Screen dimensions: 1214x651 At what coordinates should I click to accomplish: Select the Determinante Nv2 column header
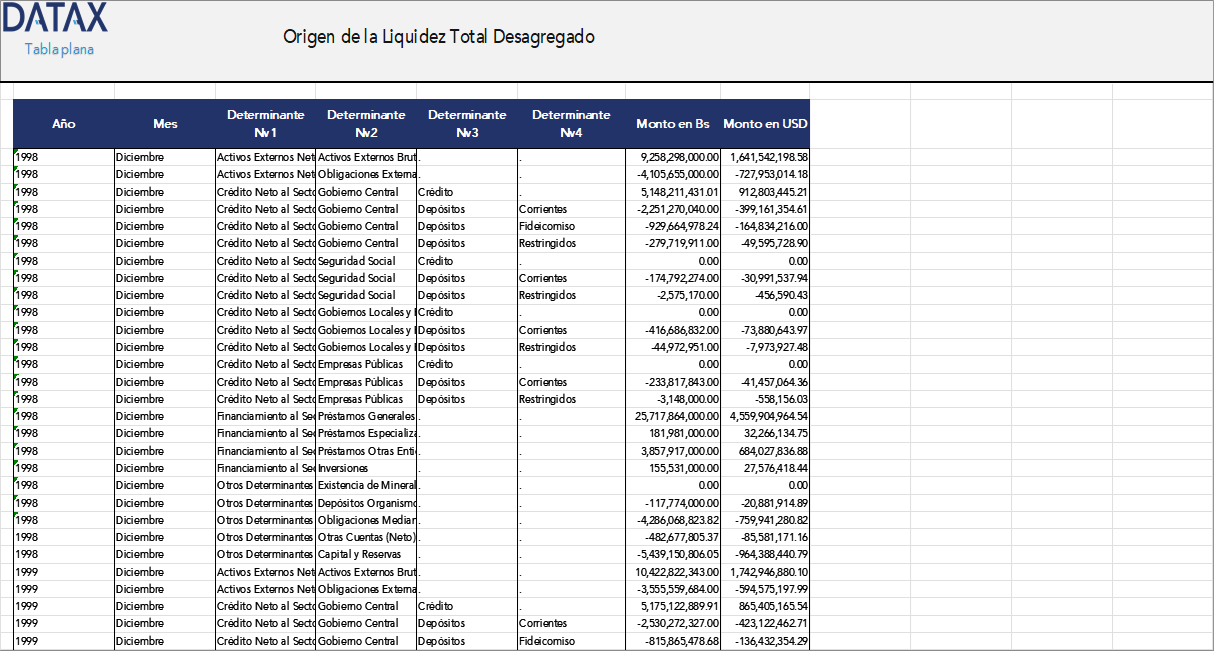pos(366,124)
